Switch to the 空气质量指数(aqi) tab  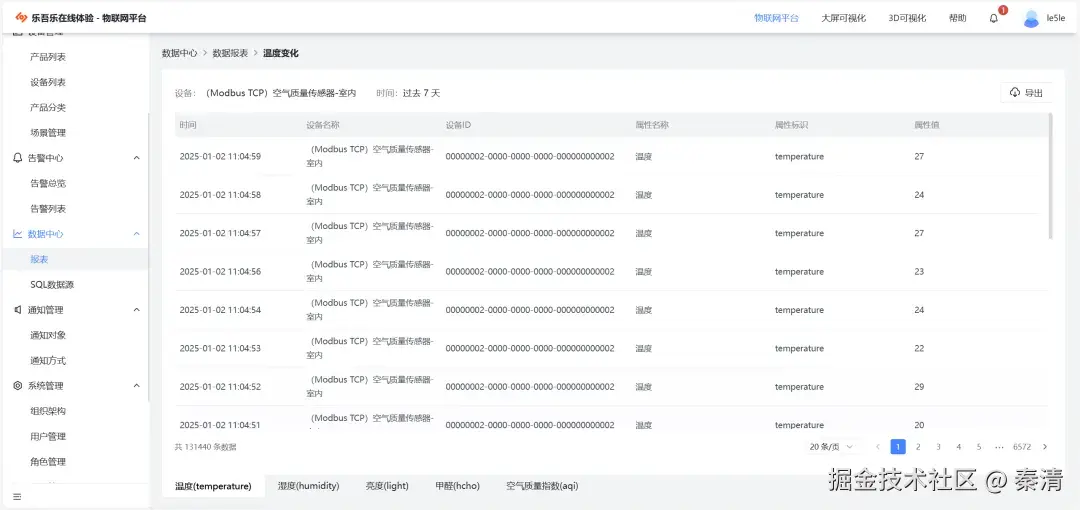click(542, 486)
